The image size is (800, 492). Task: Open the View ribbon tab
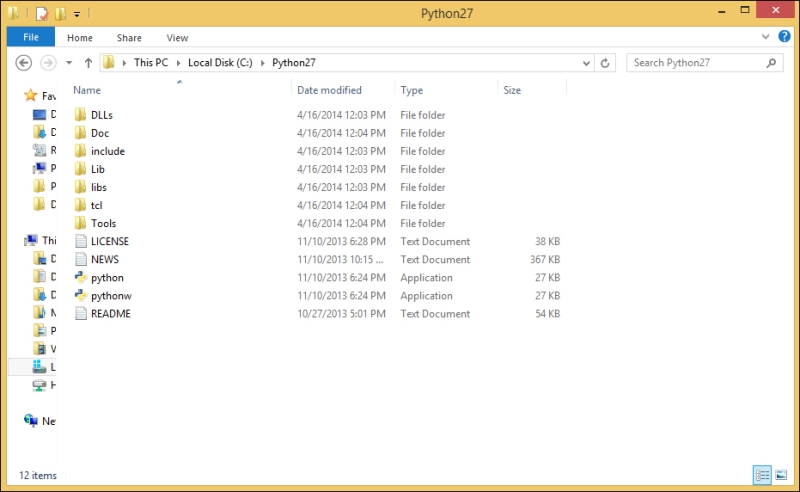click(177, 38)
